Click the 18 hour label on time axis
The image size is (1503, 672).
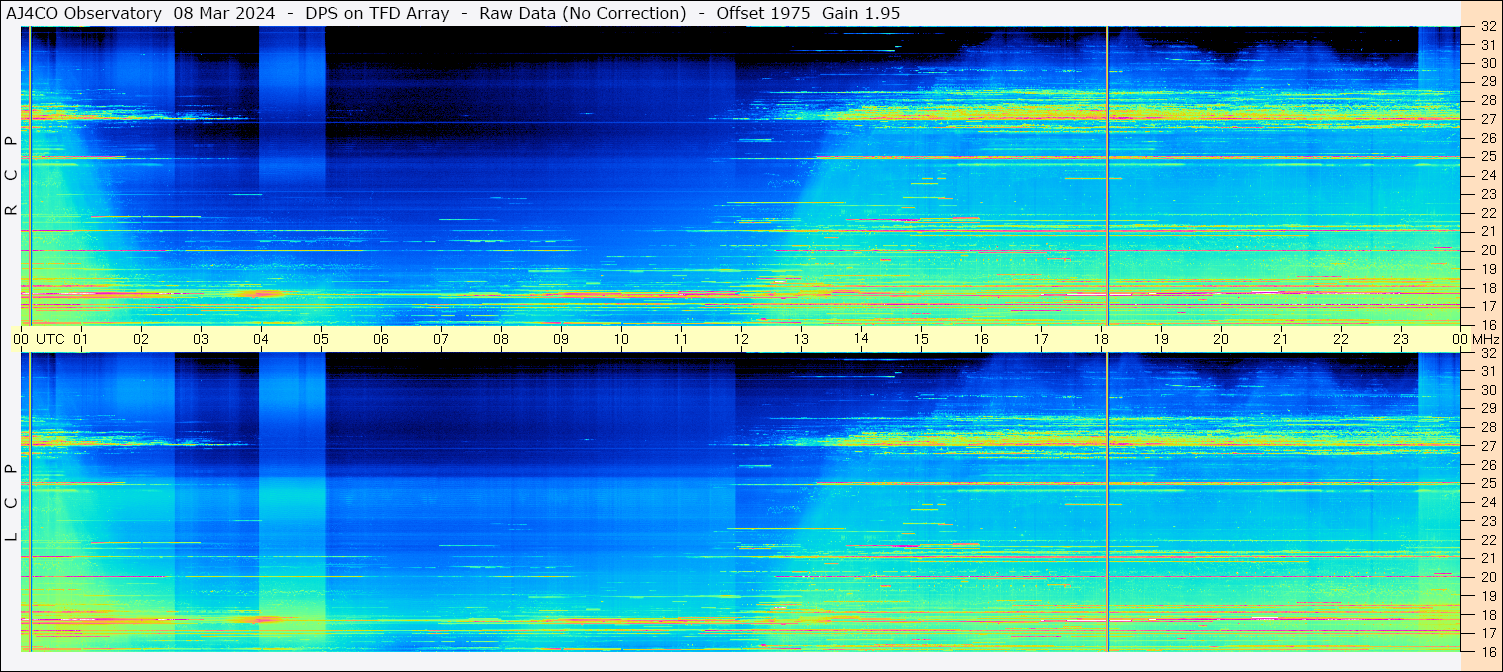1101,339
